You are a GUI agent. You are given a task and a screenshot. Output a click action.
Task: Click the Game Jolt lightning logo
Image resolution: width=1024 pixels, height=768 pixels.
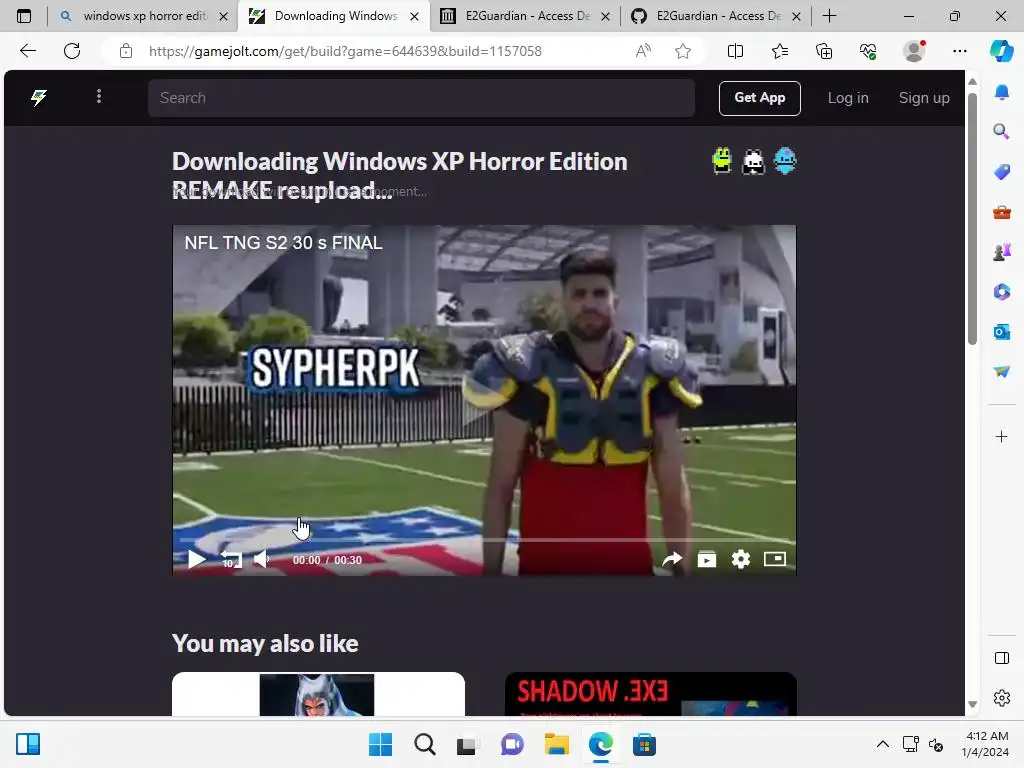39,98
